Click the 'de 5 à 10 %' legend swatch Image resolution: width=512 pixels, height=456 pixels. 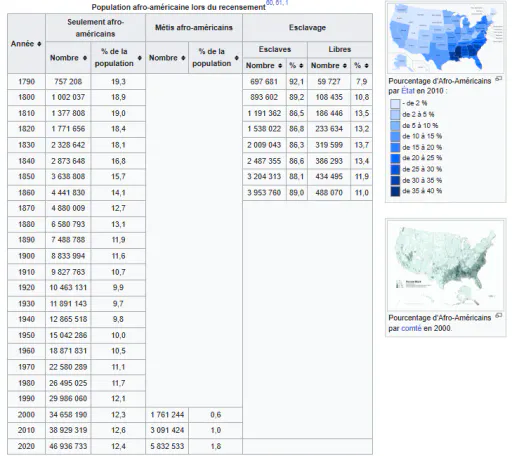point(395,126)
